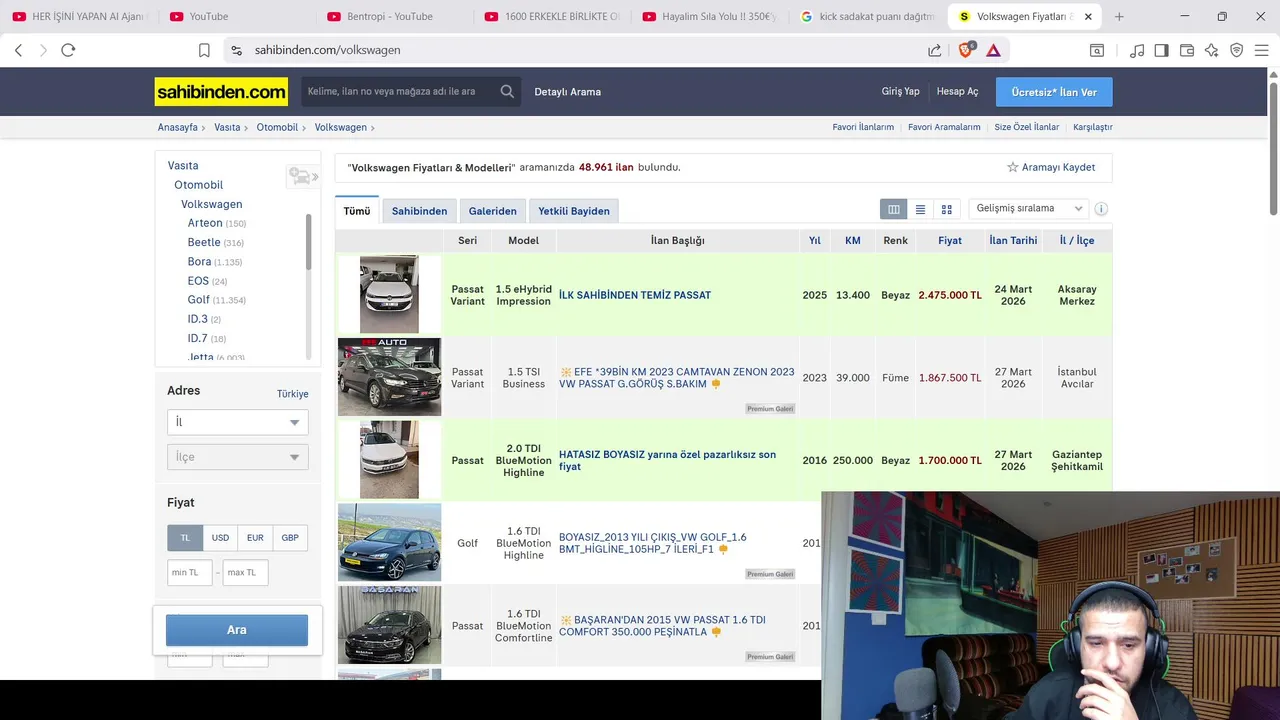
Task: Switch to Sahibinden listings tab
Action: (x=419, y=211)
